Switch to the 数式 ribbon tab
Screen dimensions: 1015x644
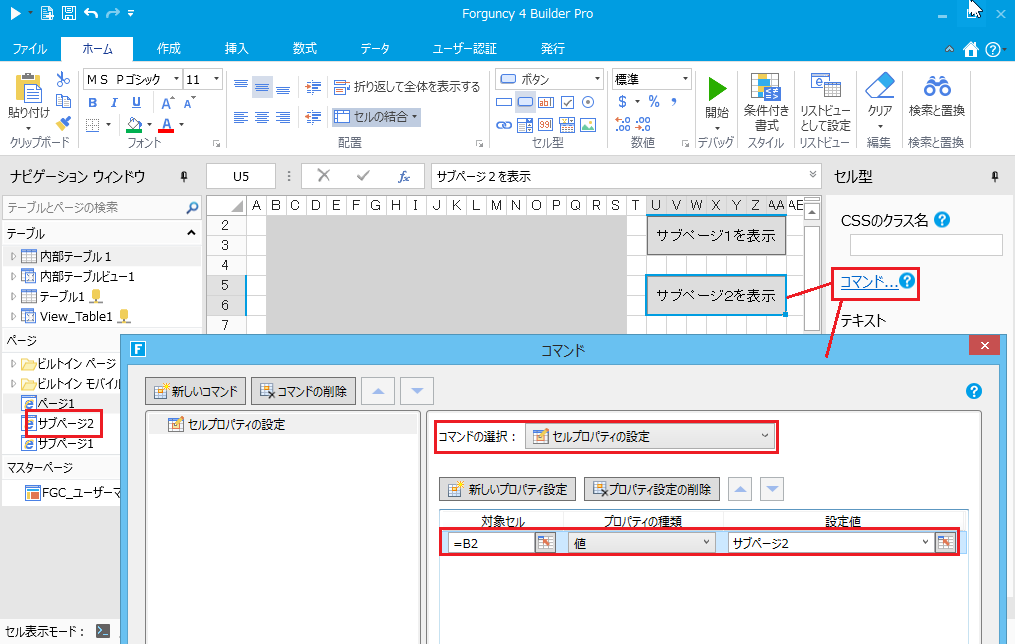coord(304,49)
